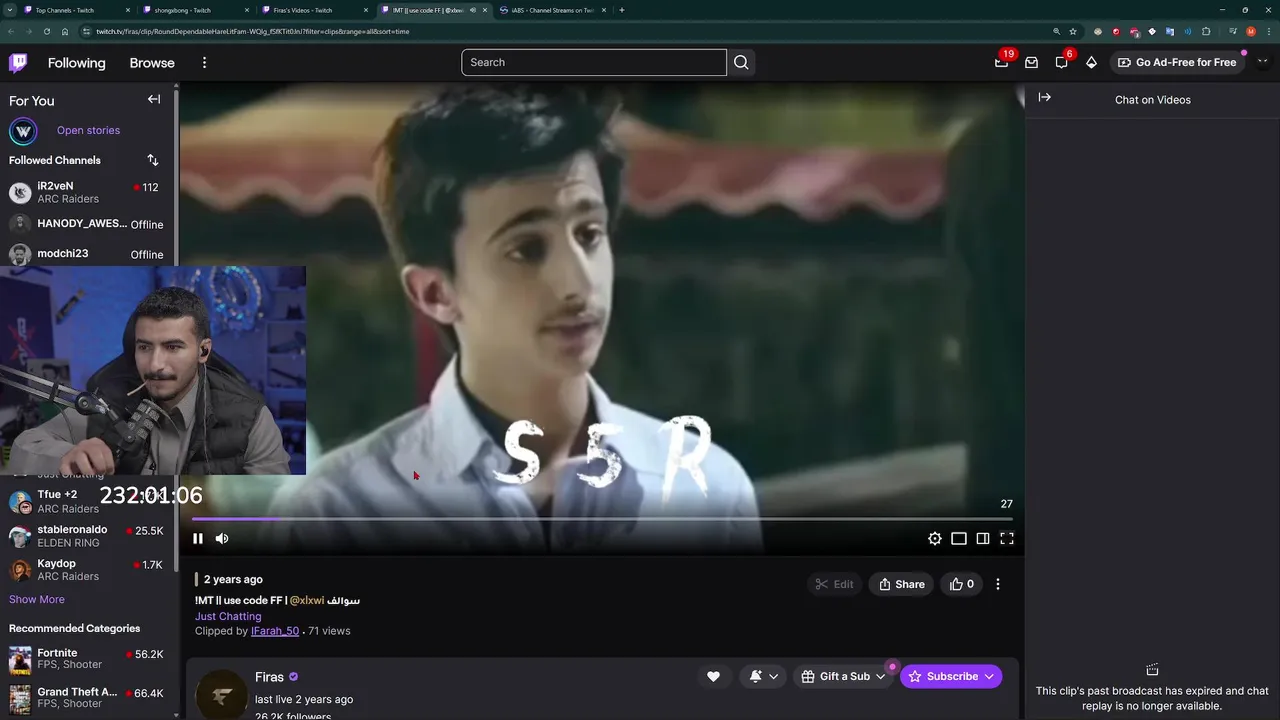The width and height of the screenshot is (1280, 720).
Task: Focus the Twitch Search field
Action: pyautogui.click(x=594, y=62)
